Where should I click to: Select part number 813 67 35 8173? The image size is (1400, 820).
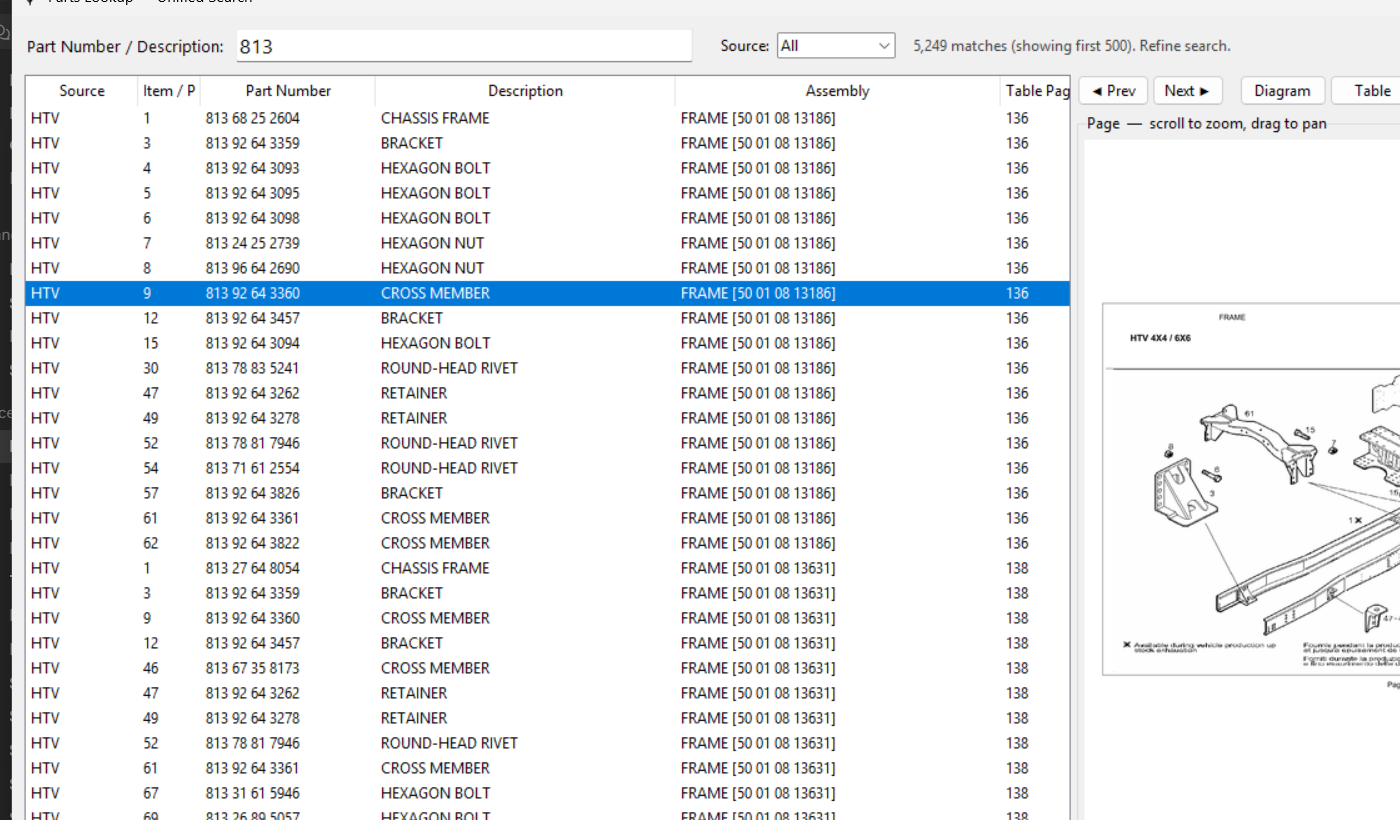pos(253,668)
